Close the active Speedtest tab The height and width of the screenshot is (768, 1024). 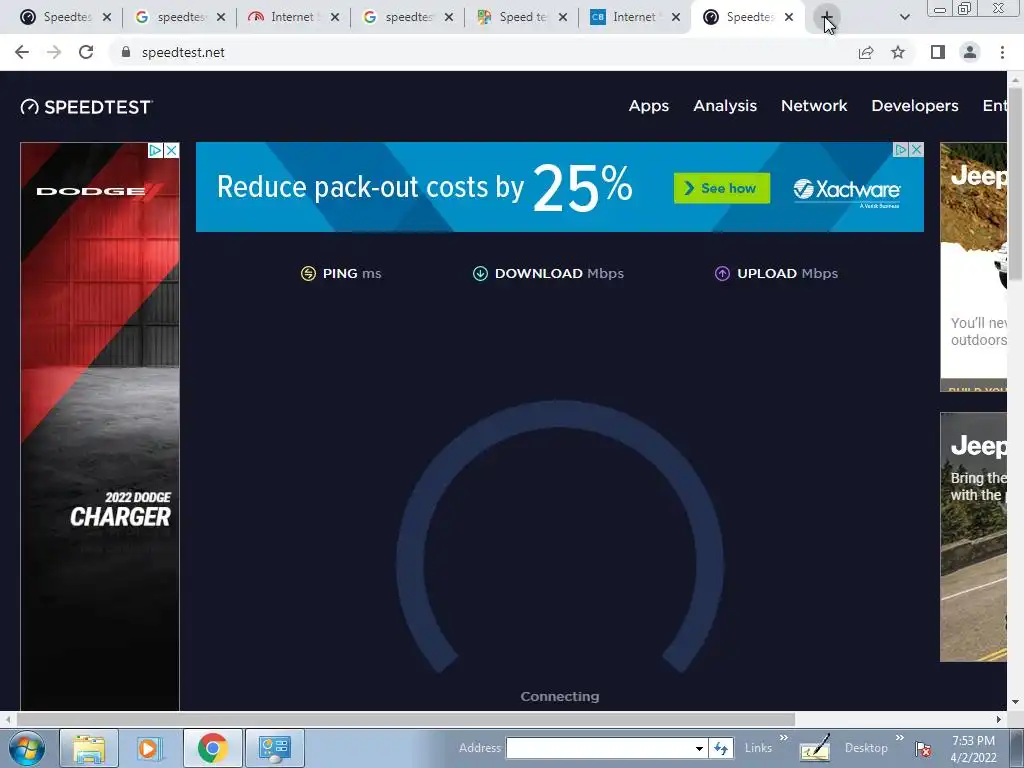[x=789, y=17]
